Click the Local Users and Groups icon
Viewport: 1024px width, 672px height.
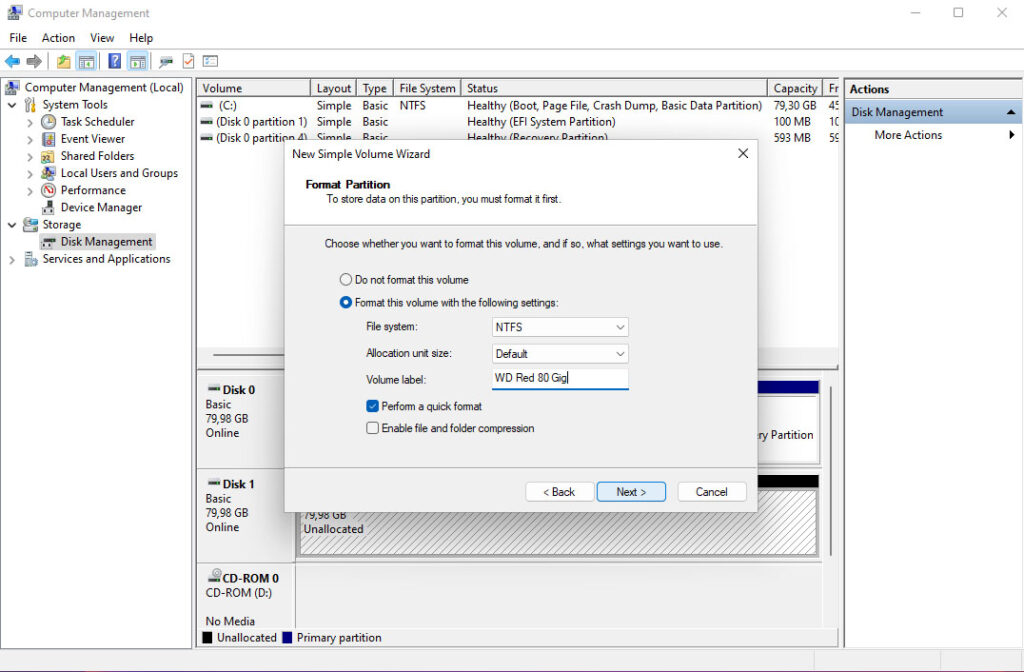tap(48, 173)
